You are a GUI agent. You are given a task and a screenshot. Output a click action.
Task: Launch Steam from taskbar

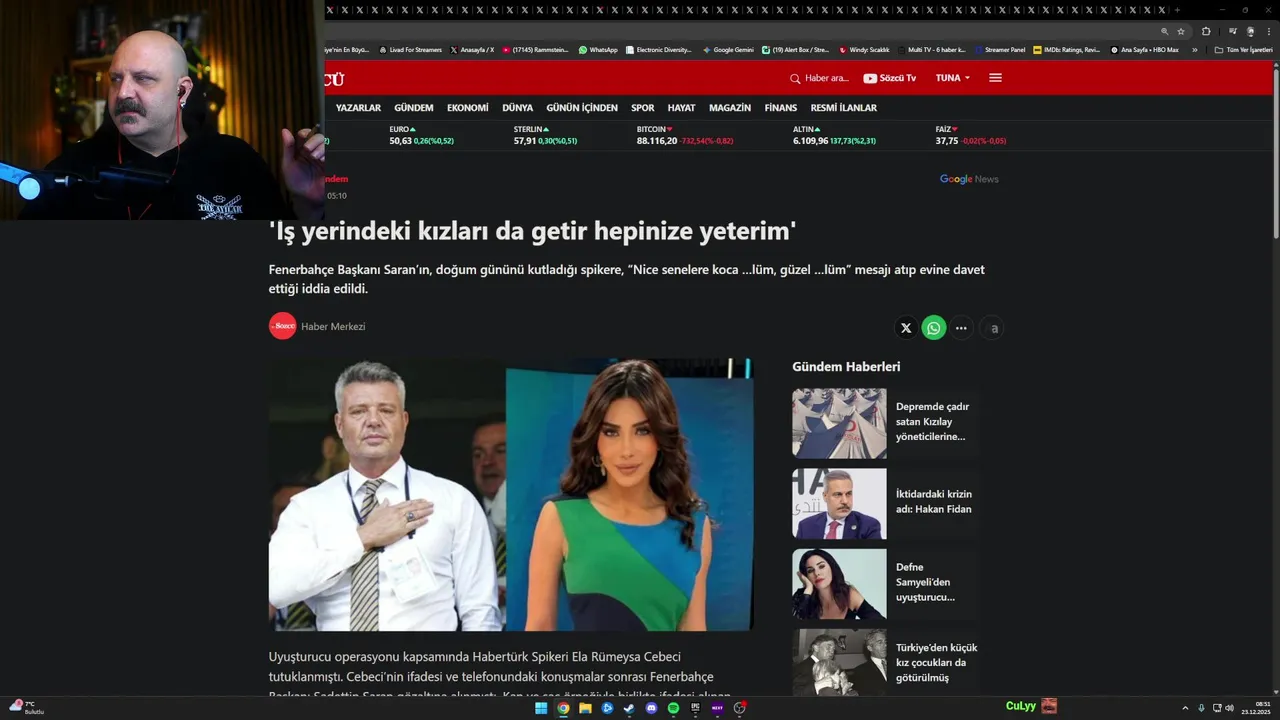(629, 708)
